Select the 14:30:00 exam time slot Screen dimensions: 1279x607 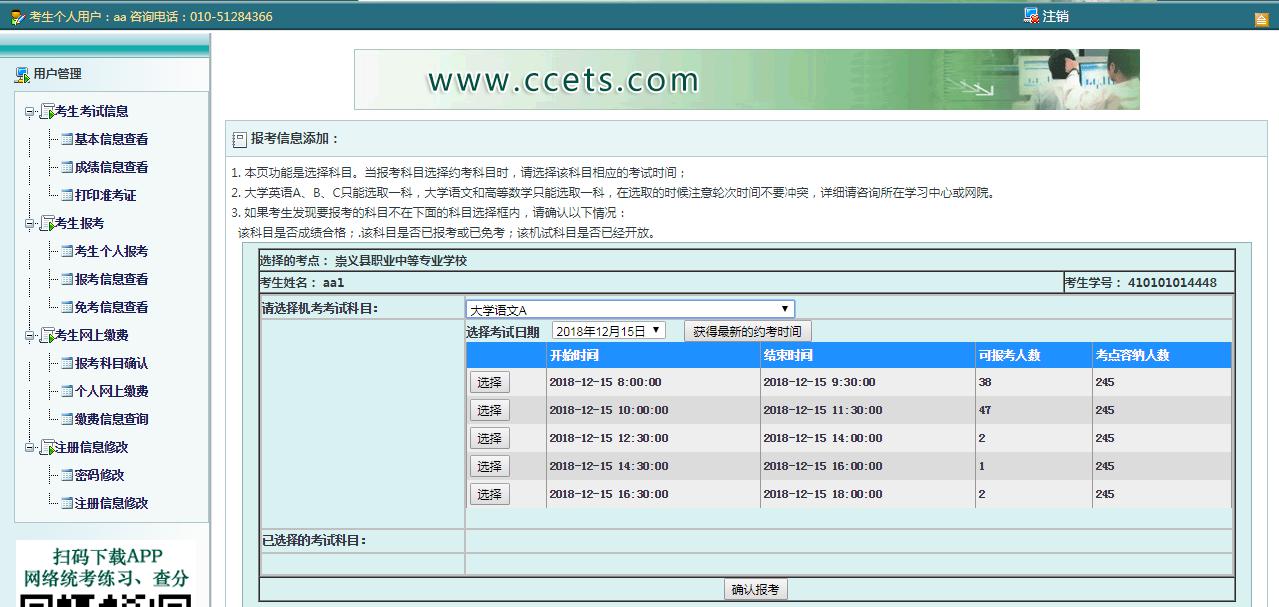489,466
